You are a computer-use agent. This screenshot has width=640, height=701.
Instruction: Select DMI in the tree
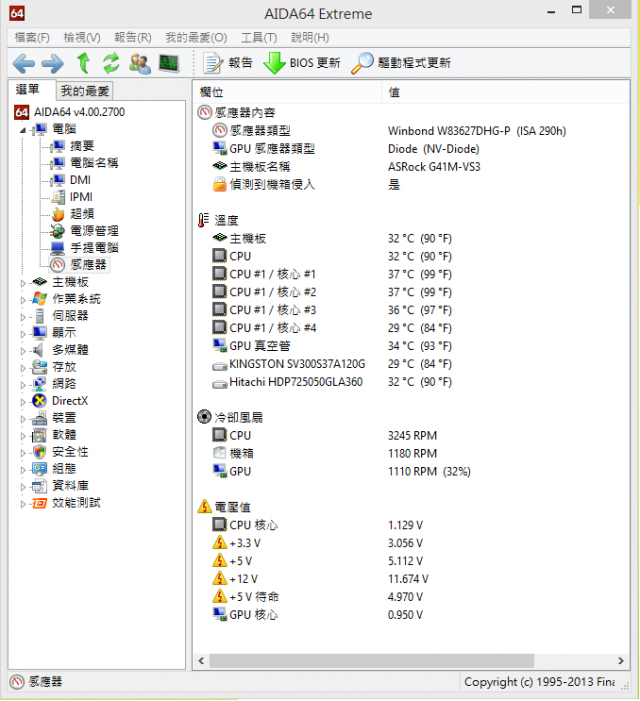[80, 180]
